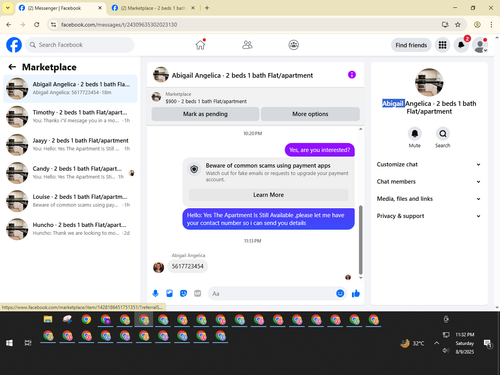Close the Messenger browser tab
The width and height of the screenshot is (500, 375).
coord(100,8)
